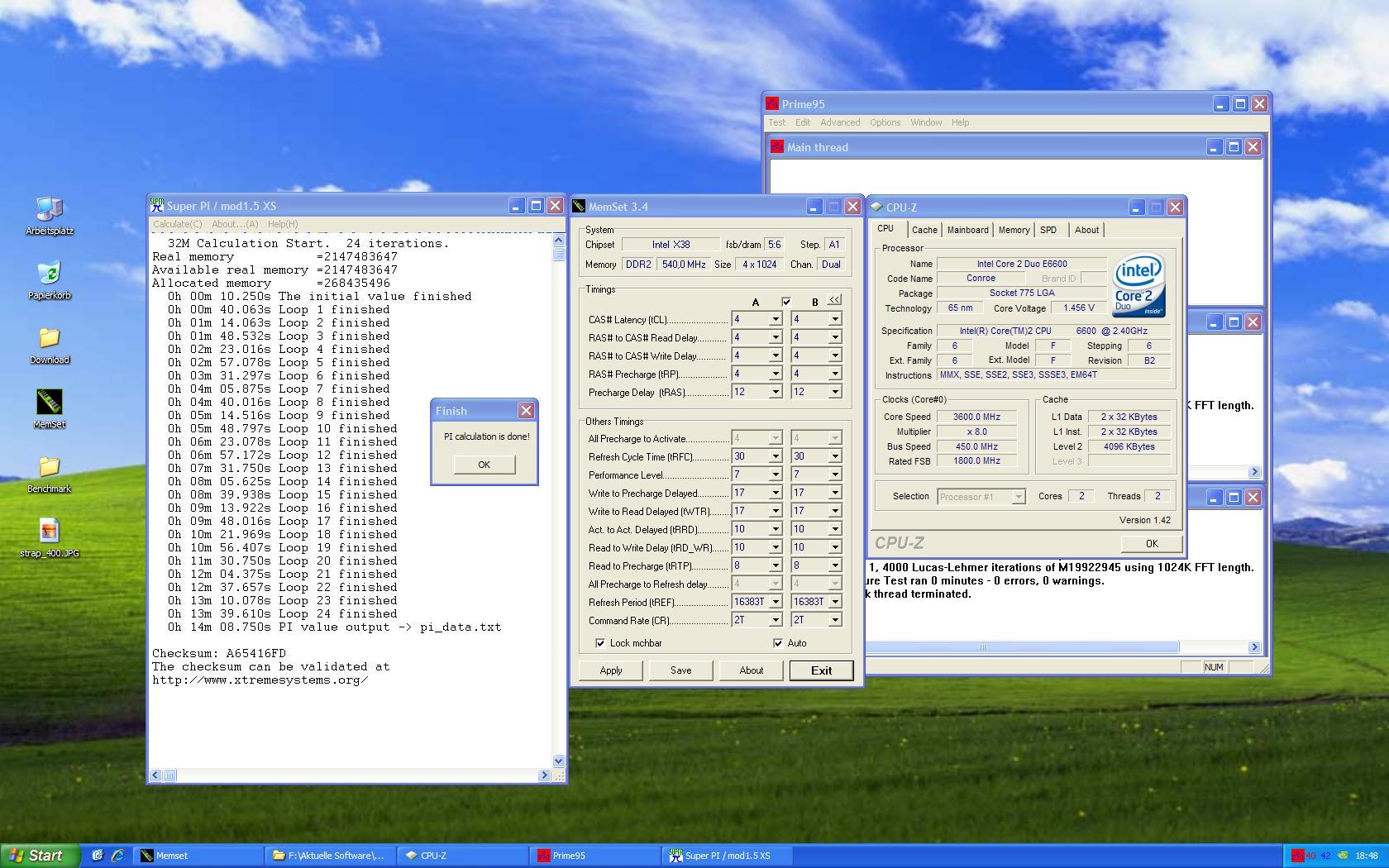Click the system clock 18:48
This screenshot has width=1389, height=868.
(x=1367, y=856)
